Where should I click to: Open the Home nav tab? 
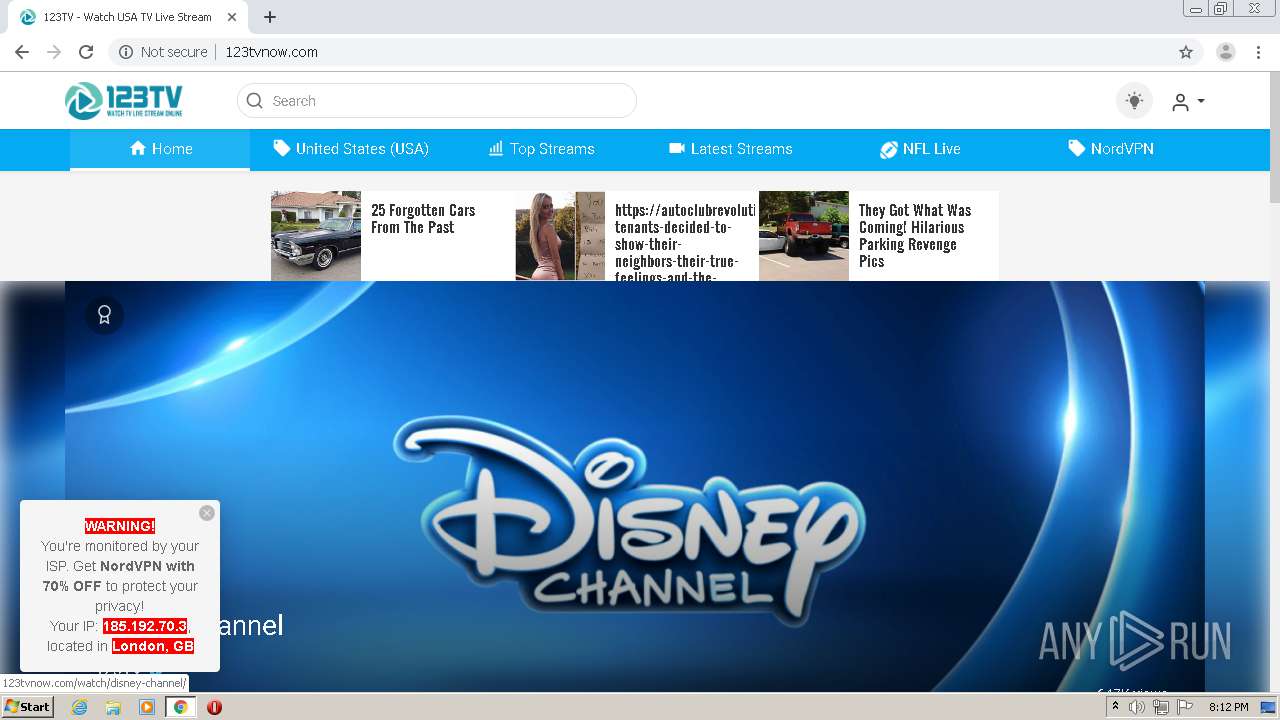pyautogui.click(x=160, y=149)
